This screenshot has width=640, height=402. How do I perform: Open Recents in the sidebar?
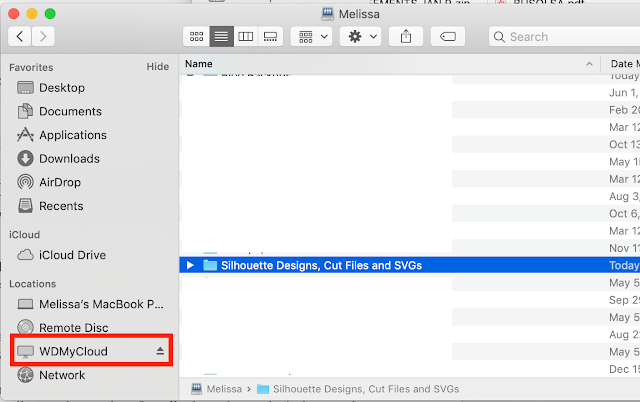[50, 206]
